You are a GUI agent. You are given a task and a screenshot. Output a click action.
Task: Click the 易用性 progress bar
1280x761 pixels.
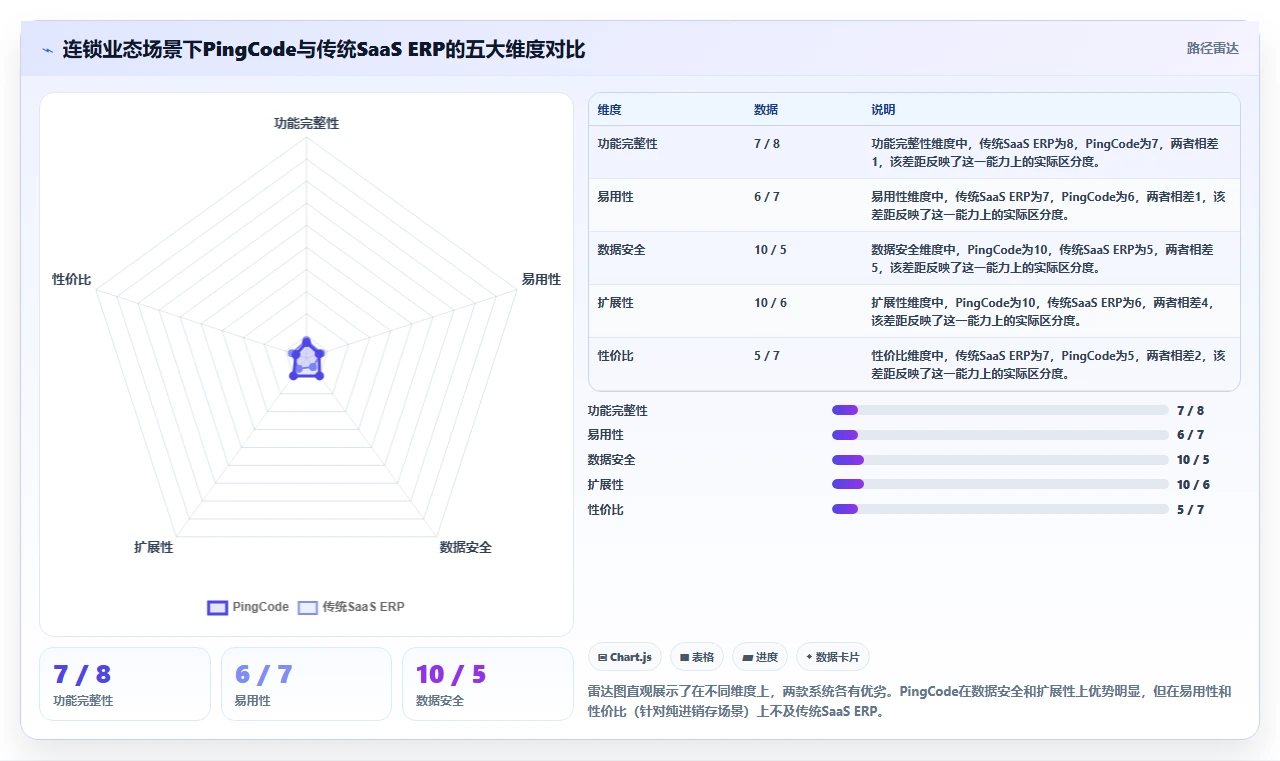tap(1000, 435)
